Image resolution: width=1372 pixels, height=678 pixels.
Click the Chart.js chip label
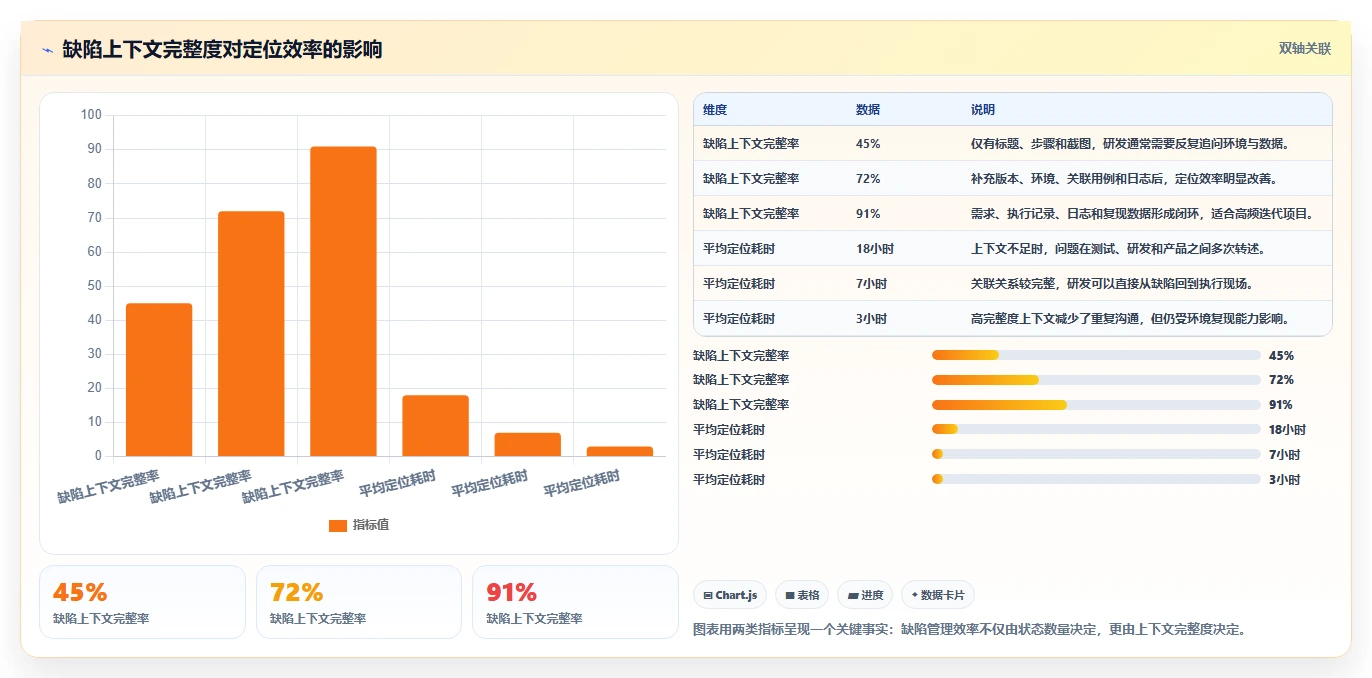(x=736, y=596)
